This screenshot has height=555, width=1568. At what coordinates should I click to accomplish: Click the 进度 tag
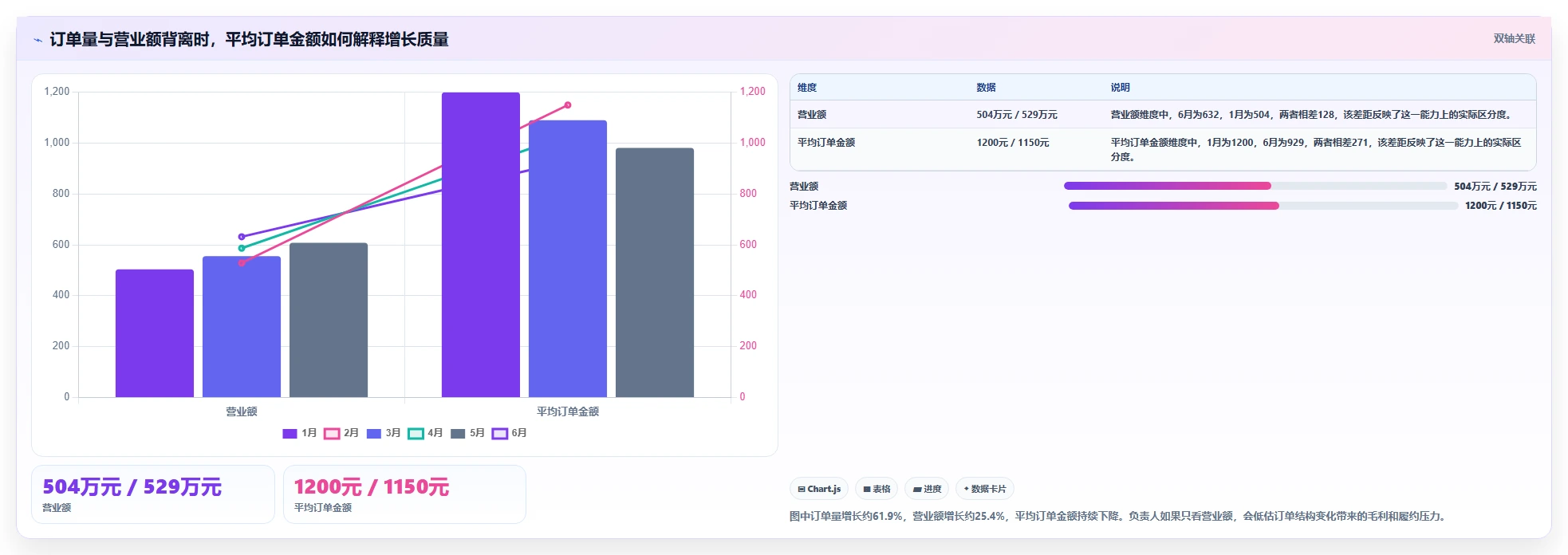(927, 489)
